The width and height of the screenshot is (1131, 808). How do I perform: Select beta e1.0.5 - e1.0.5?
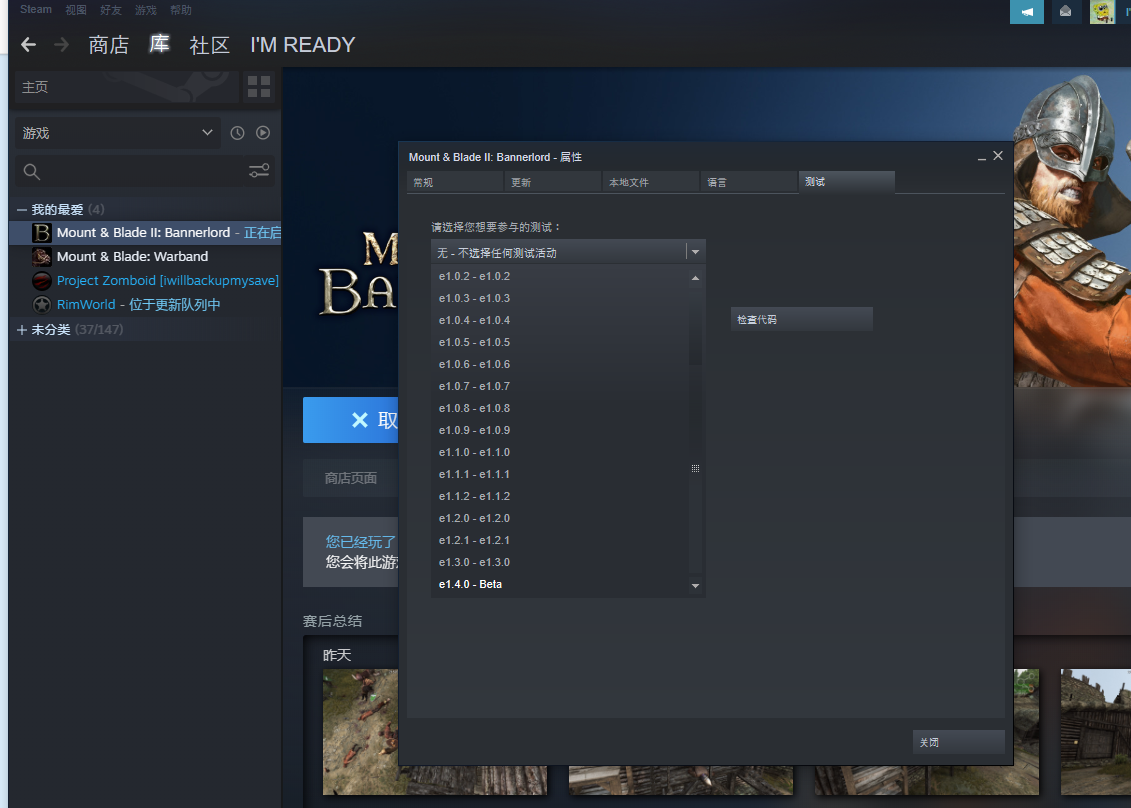pos(560,342)
